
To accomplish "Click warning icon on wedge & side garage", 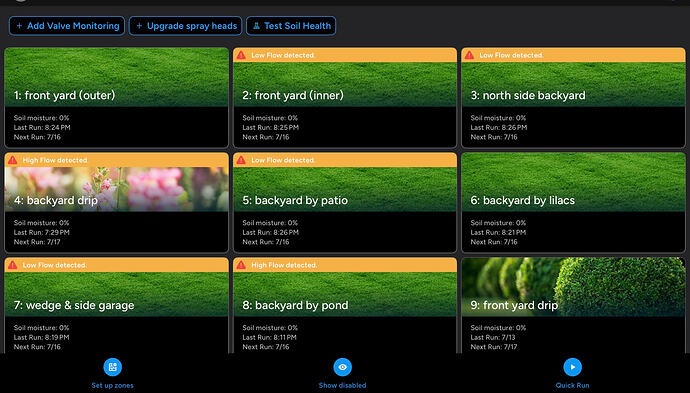I will tap(13, 265).
